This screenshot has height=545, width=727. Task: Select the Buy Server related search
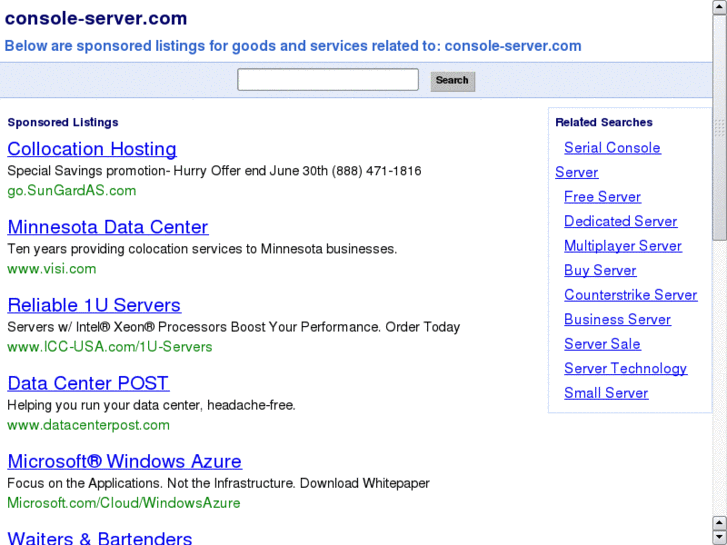point(600,270)
